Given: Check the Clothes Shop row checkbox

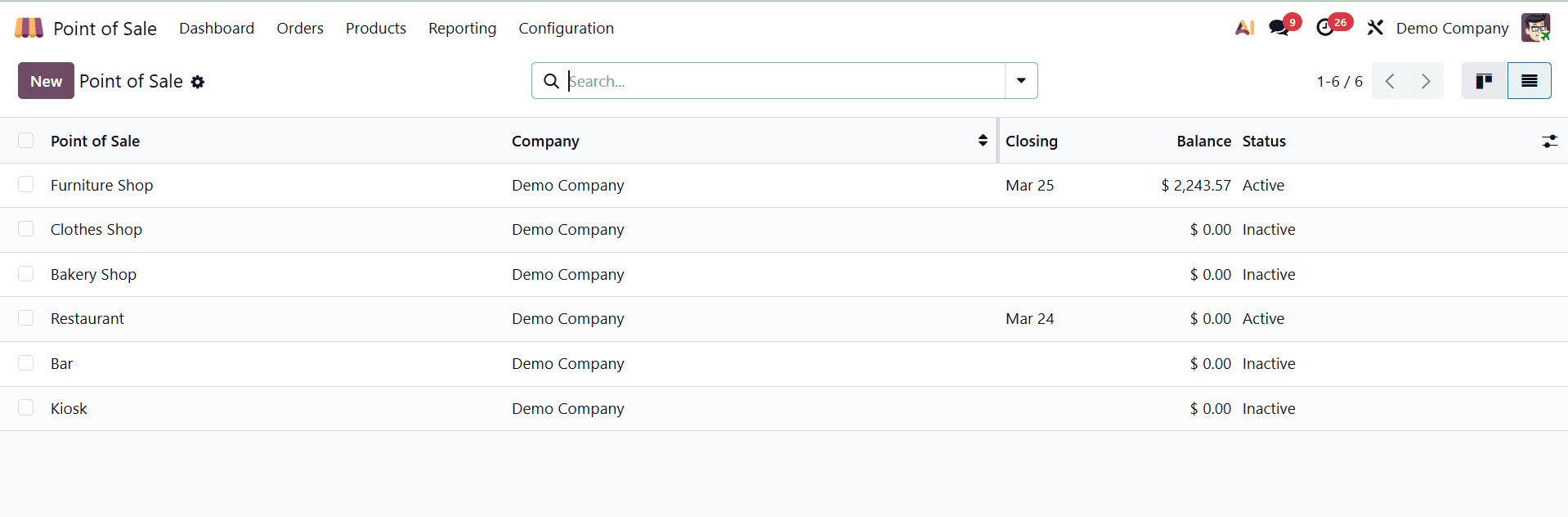Looking at the screenshot, I should tap(26, 229).
